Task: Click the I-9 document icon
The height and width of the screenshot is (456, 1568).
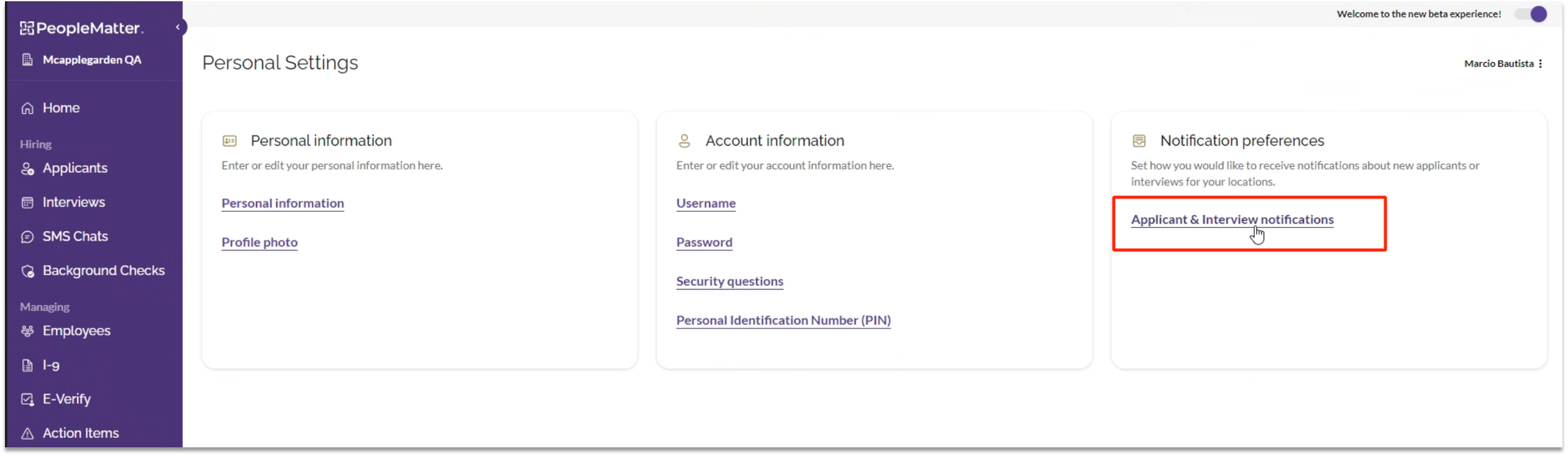Action: [27, 365]
